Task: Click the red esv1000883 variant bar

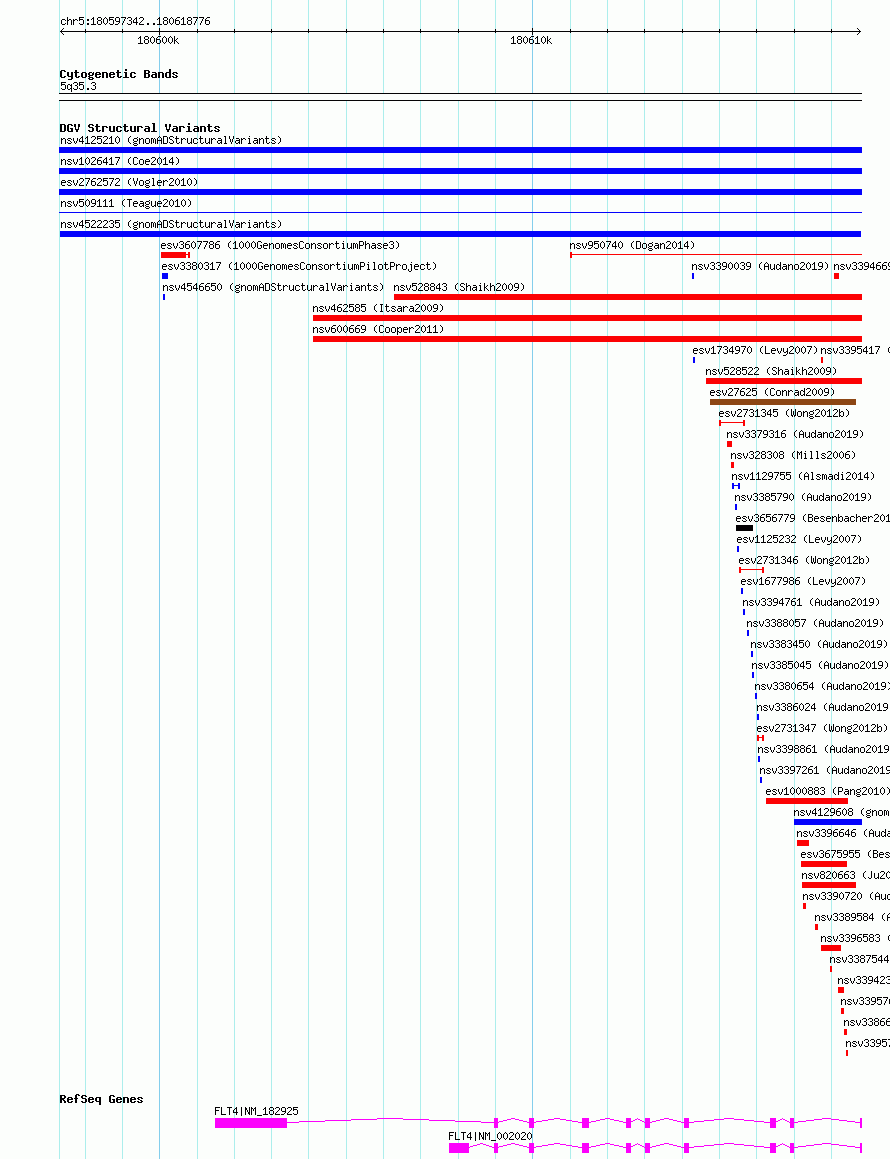Action: 806,801
